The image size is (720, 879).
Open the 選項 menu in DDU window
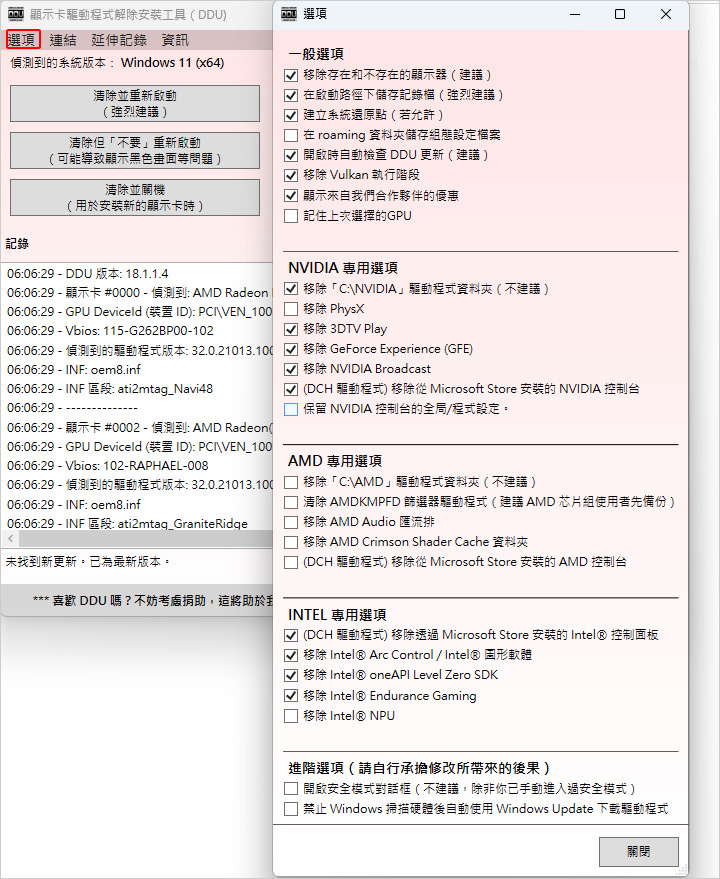[x=22, y=40]
